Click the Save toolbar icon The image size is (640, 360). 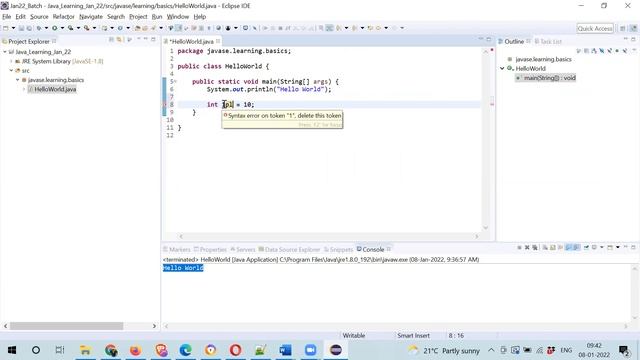pos(21,28)
